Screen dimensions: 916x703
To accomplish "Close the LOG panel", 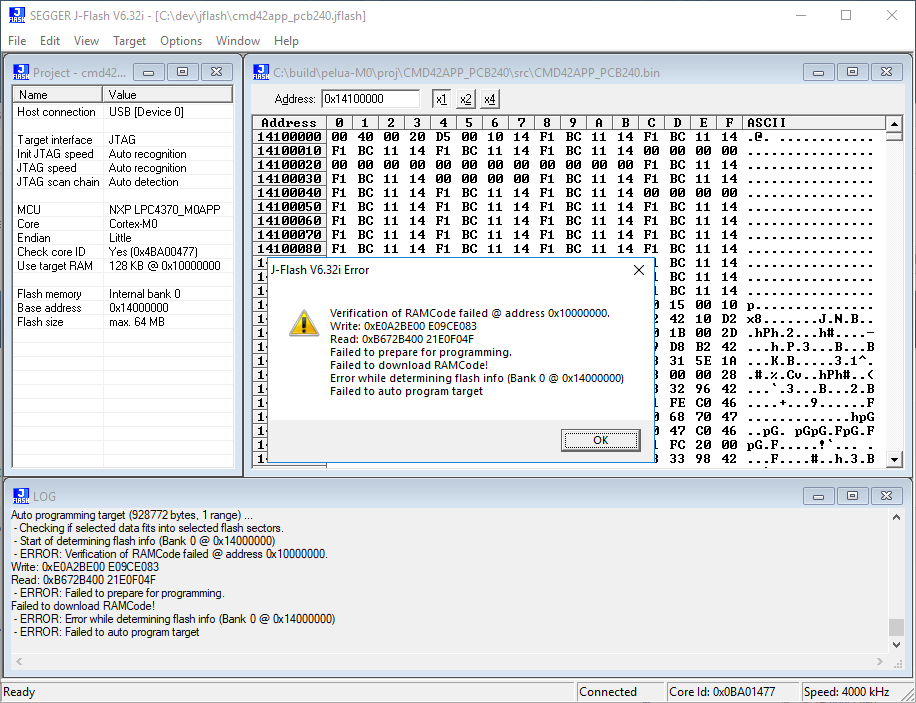I will tap(887, 496).
